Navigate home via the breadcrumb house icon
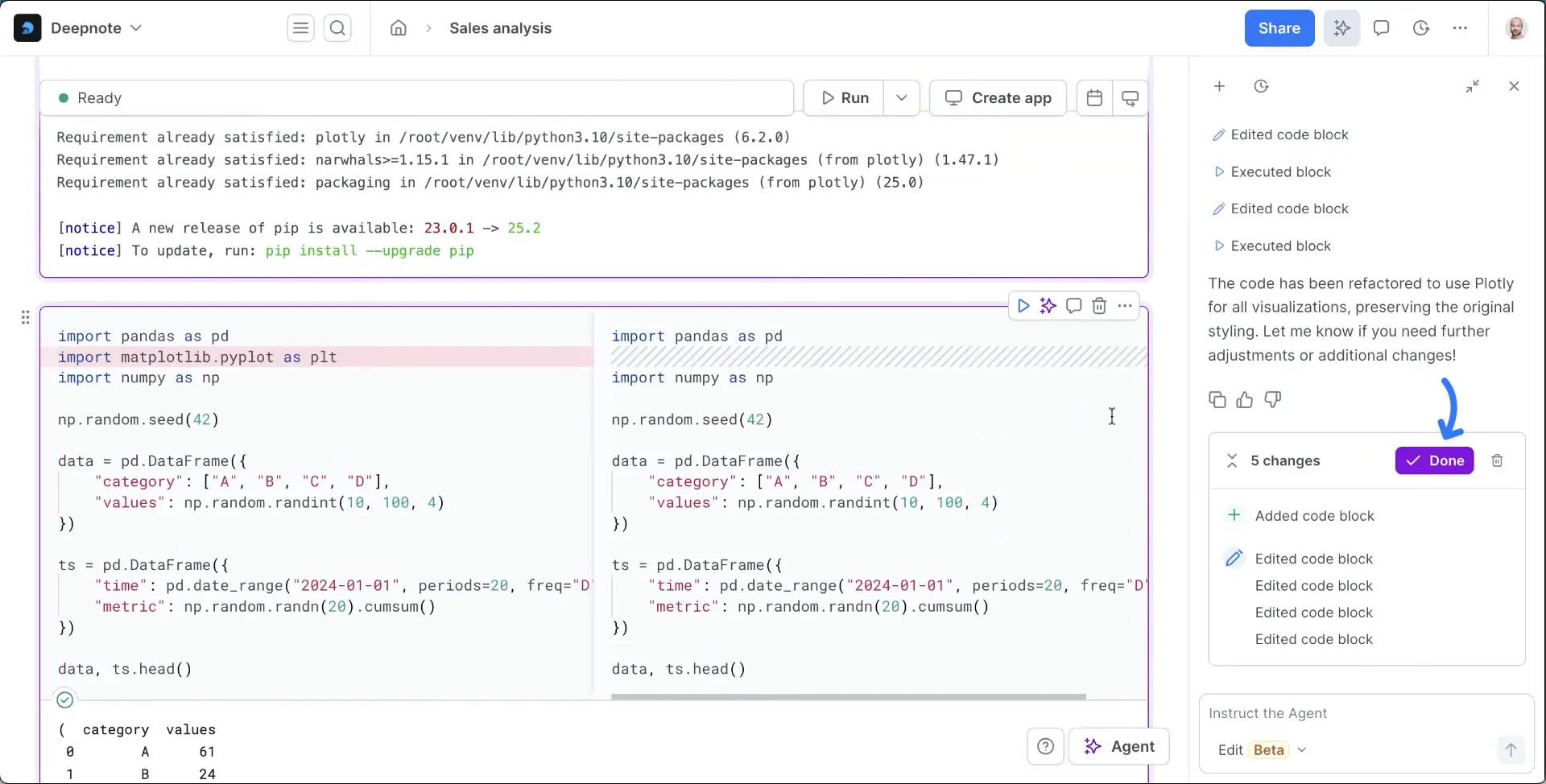Screen dimensions: 1546x784 click(399, 28)
